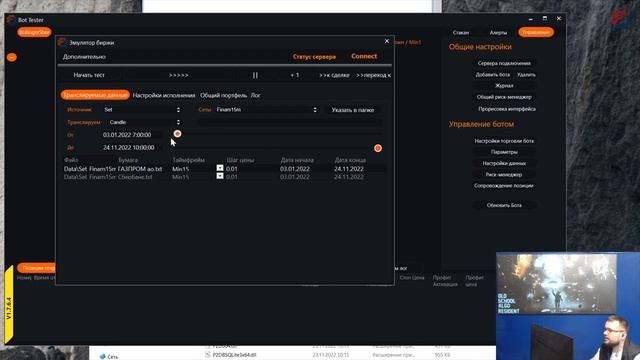Click the Дата начала column header
Viewport: 640px width, 360px height.
(297, 160)
